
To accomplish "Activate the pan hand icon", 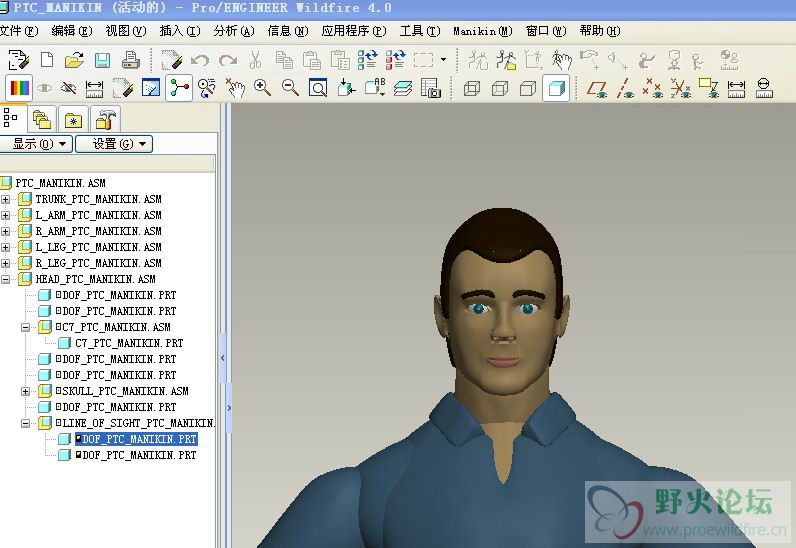I will point(235,88).
